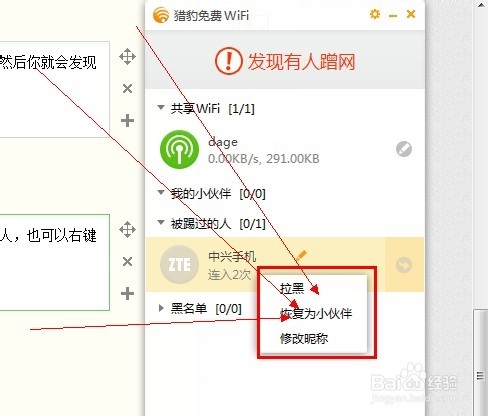The height and width of the screenshot is (416, 488).
Task: Click the exclamation warning icon
Action: [x=228, y=61]
